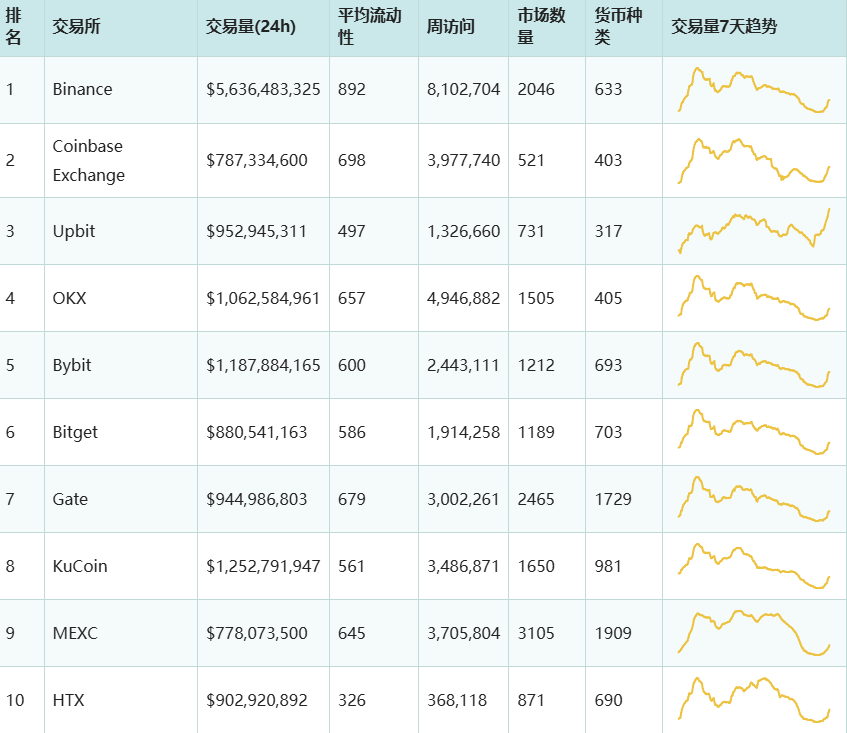Sort by the 周访问 column header
This screenshot has height=733, width=847.
pos(451,26)
